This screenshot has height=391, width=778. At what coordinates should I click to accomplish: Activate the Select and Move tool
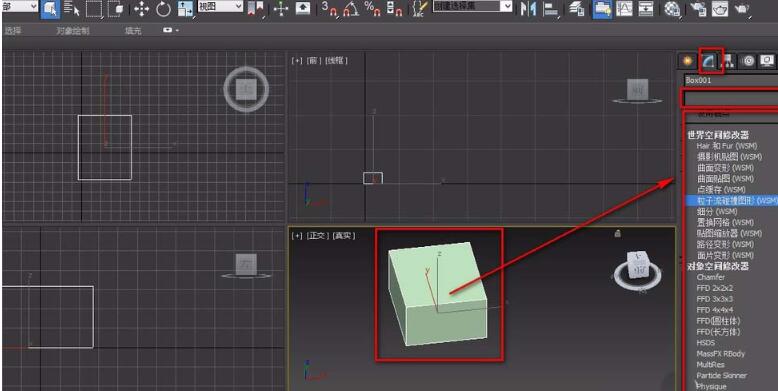click(141, 9)
